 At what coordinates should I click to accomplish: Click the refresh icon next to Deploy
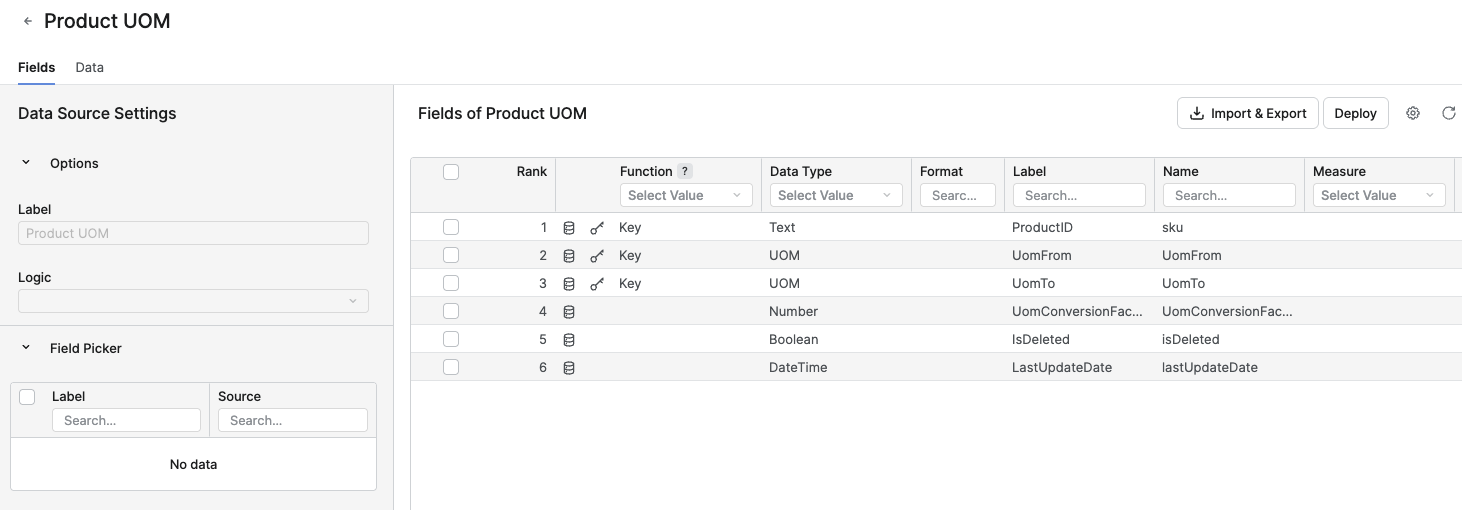point(1448,113)
